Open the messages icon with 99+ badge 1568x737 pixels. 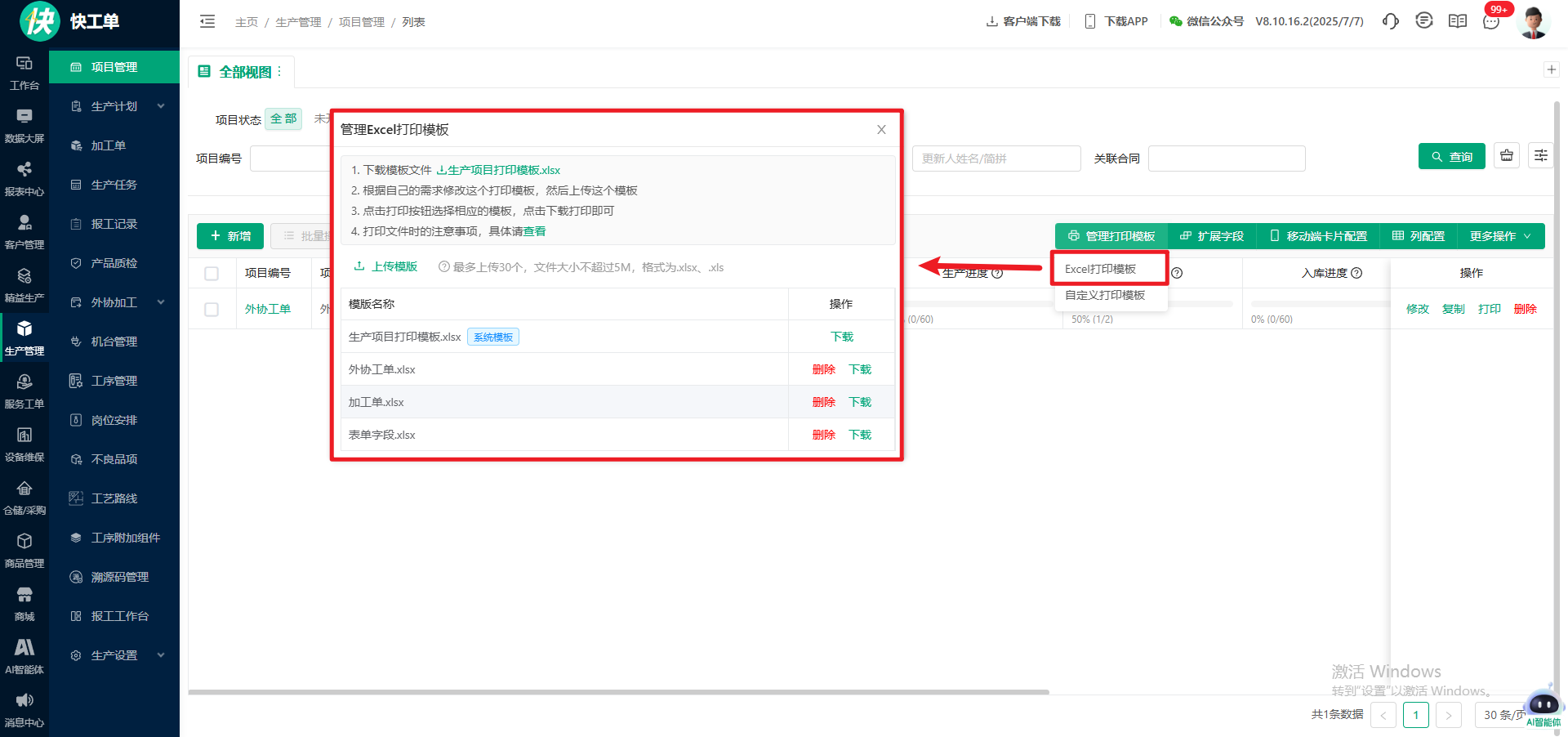coord(1491,21)
